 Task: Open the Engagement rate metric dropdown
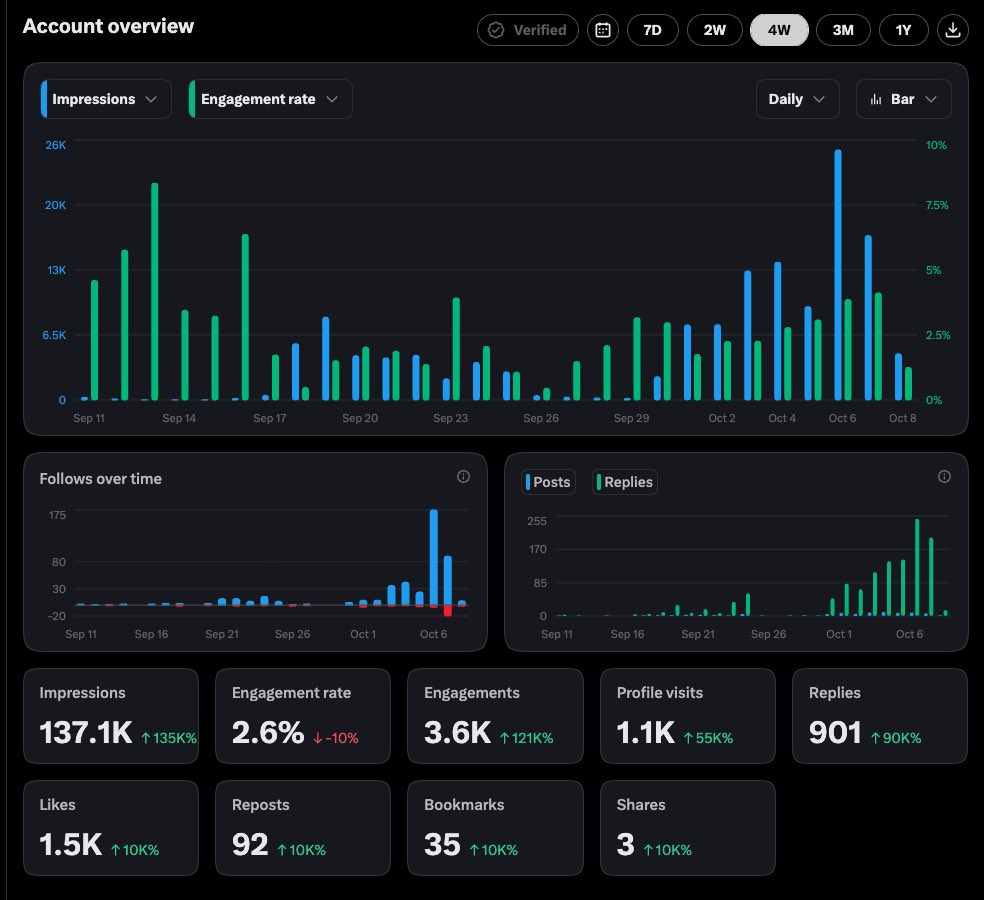coord(270,99)
